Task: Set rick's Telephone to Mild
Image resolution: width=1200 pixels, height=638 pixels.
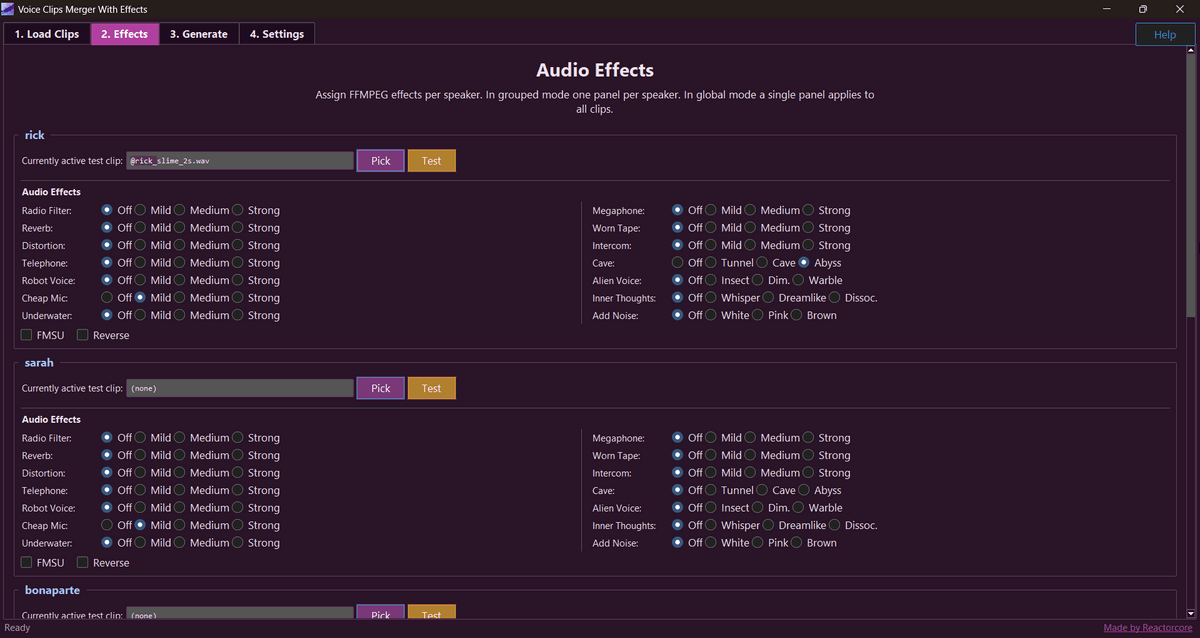Action: (x=141, y=263)
